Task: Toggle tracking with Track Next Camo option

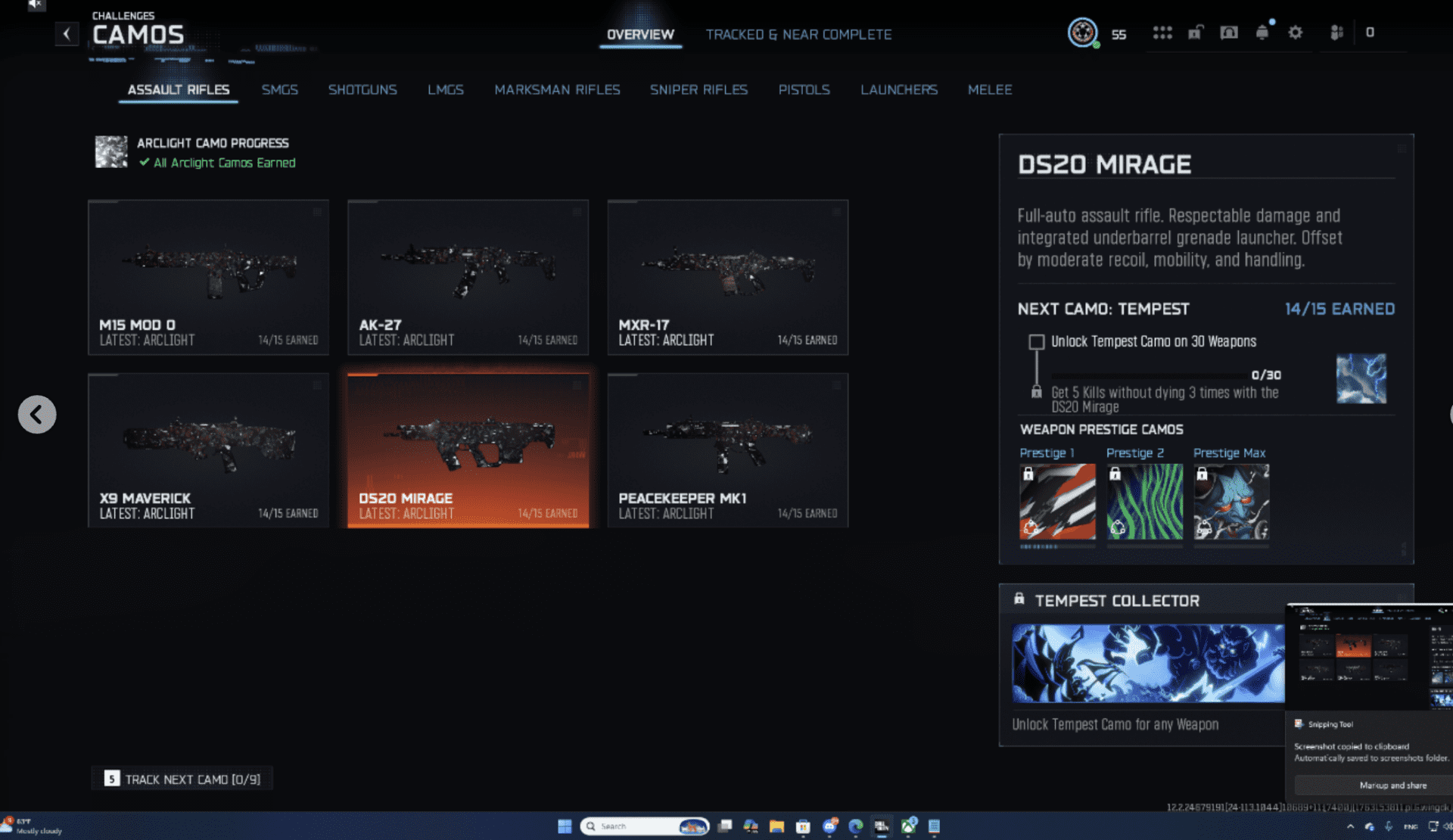Action: point(182,778)
